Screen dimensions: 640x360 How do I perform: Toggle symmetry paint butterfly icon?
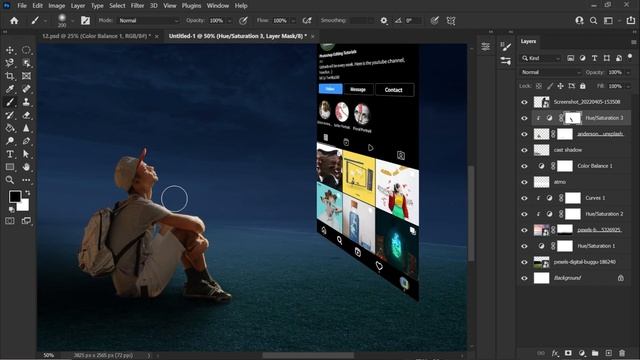pyautogui.click(x=451, y=20)
